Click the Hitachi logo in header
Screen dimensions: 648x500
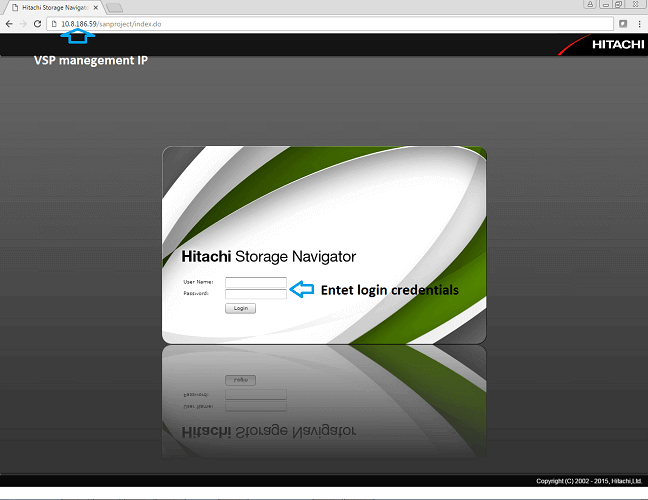point(603,44)
